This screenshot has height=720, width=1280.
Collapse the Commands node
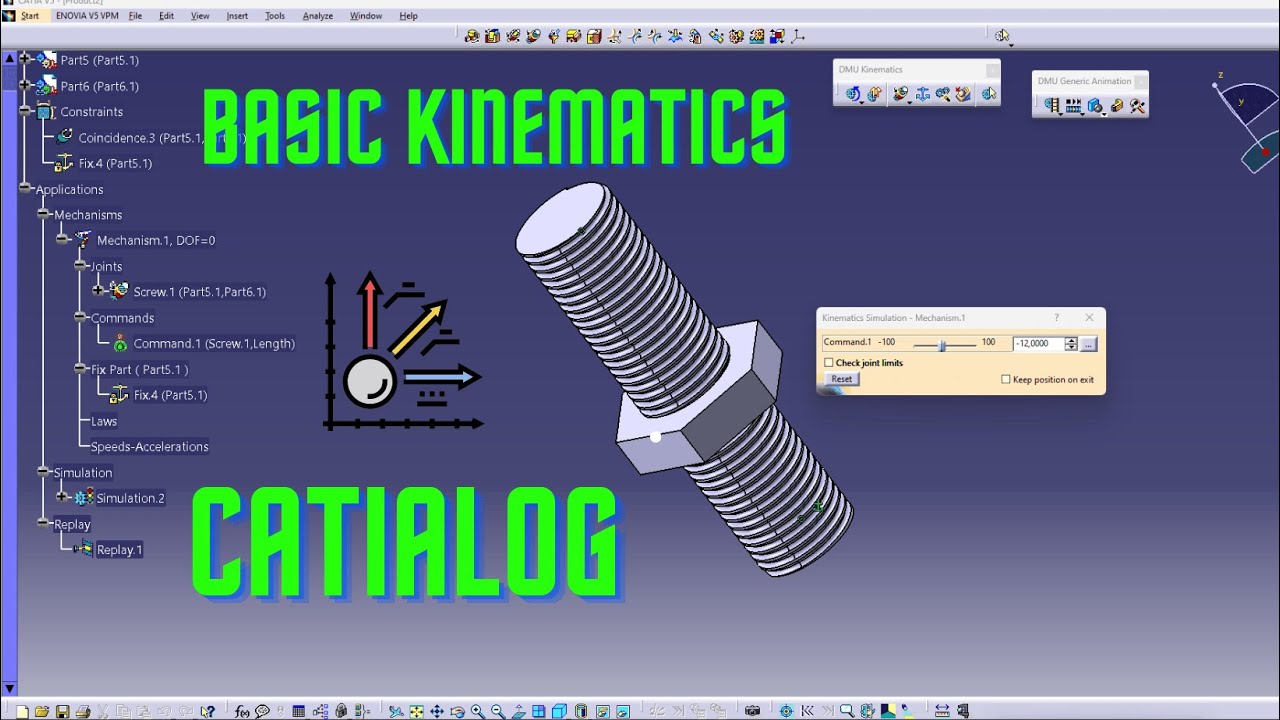81,318
